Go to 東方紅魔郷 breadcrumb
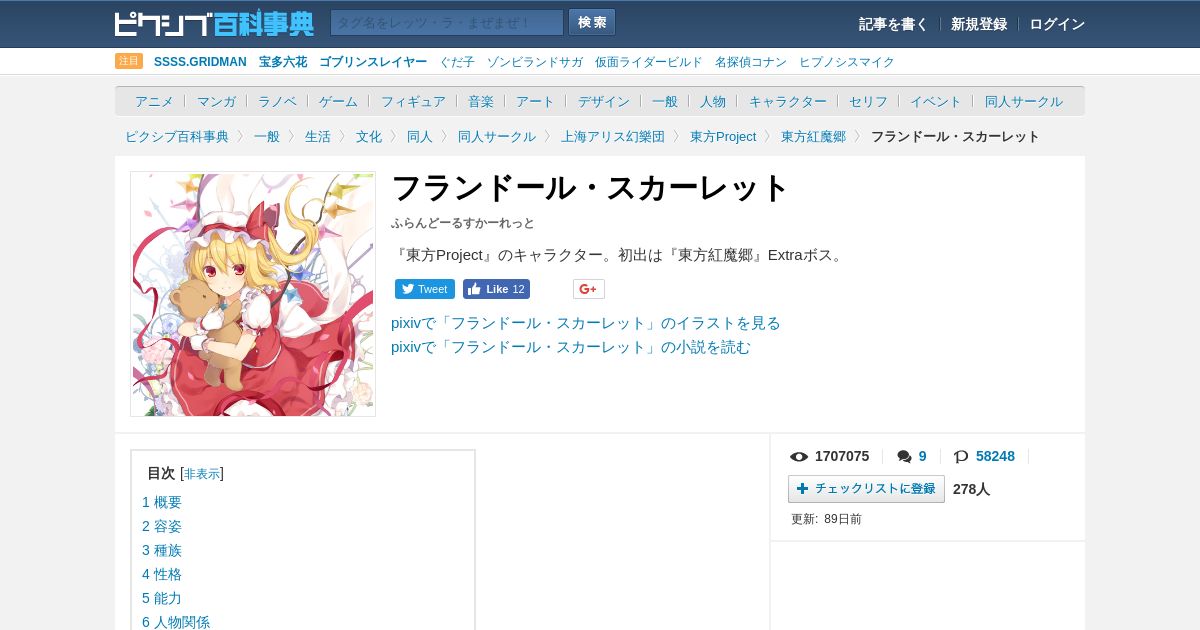1200x630 pixels. pyautogui.click(x=813, y=137)
